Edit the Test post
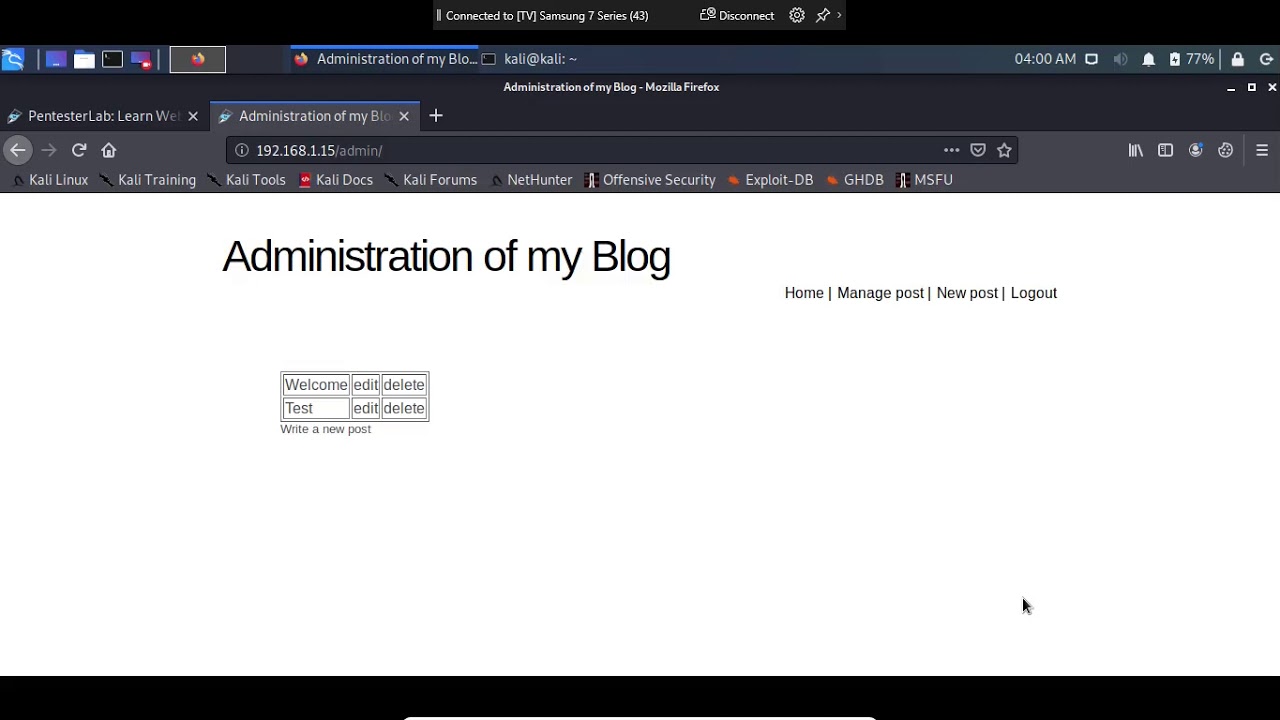 [366, 408]
